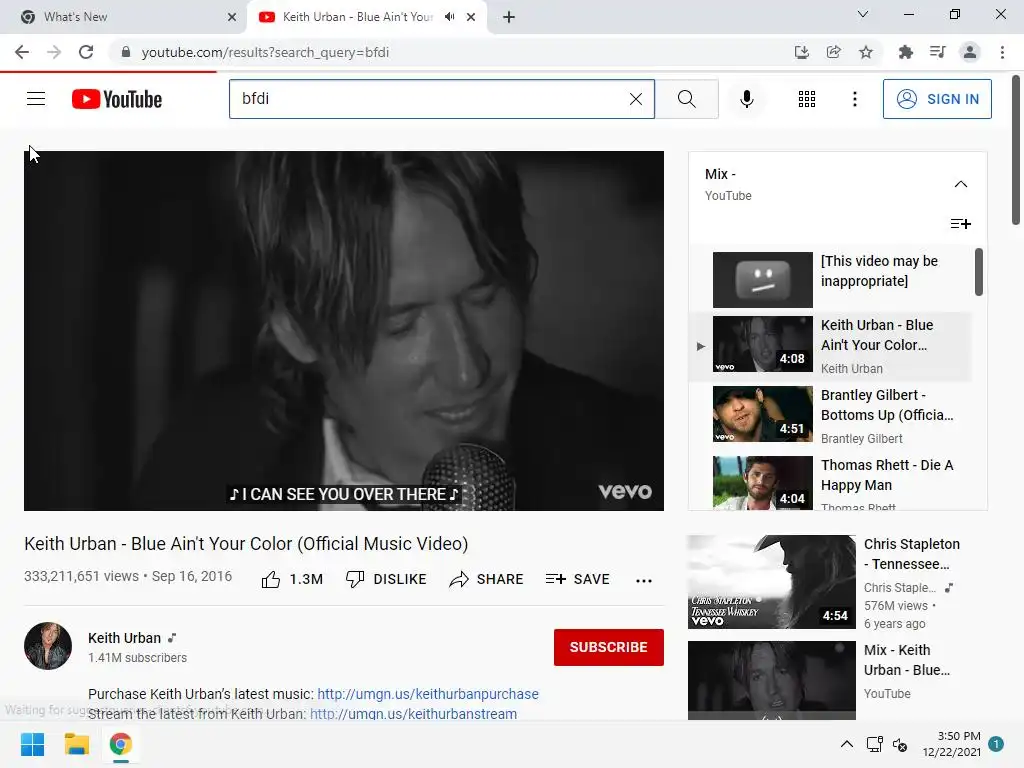Mute the Keith Urban tab audio
1024x768 pixels.
pos(449,17)
